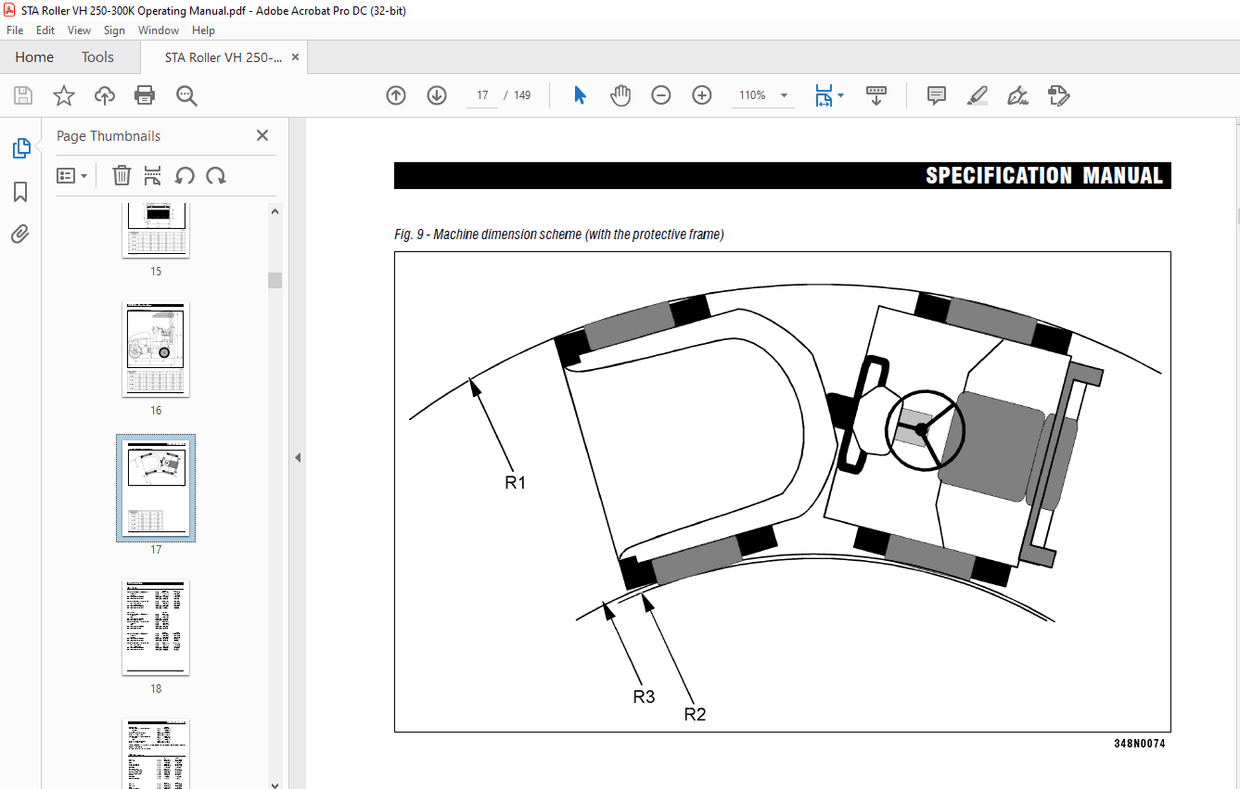
Task: Add a sticky note comment
Action: click(936, 95)
